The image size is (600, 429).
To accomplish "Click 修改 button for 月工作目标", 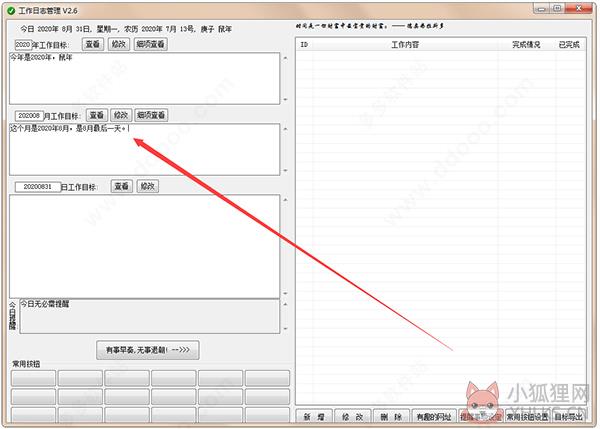I will tap(121, 115).
